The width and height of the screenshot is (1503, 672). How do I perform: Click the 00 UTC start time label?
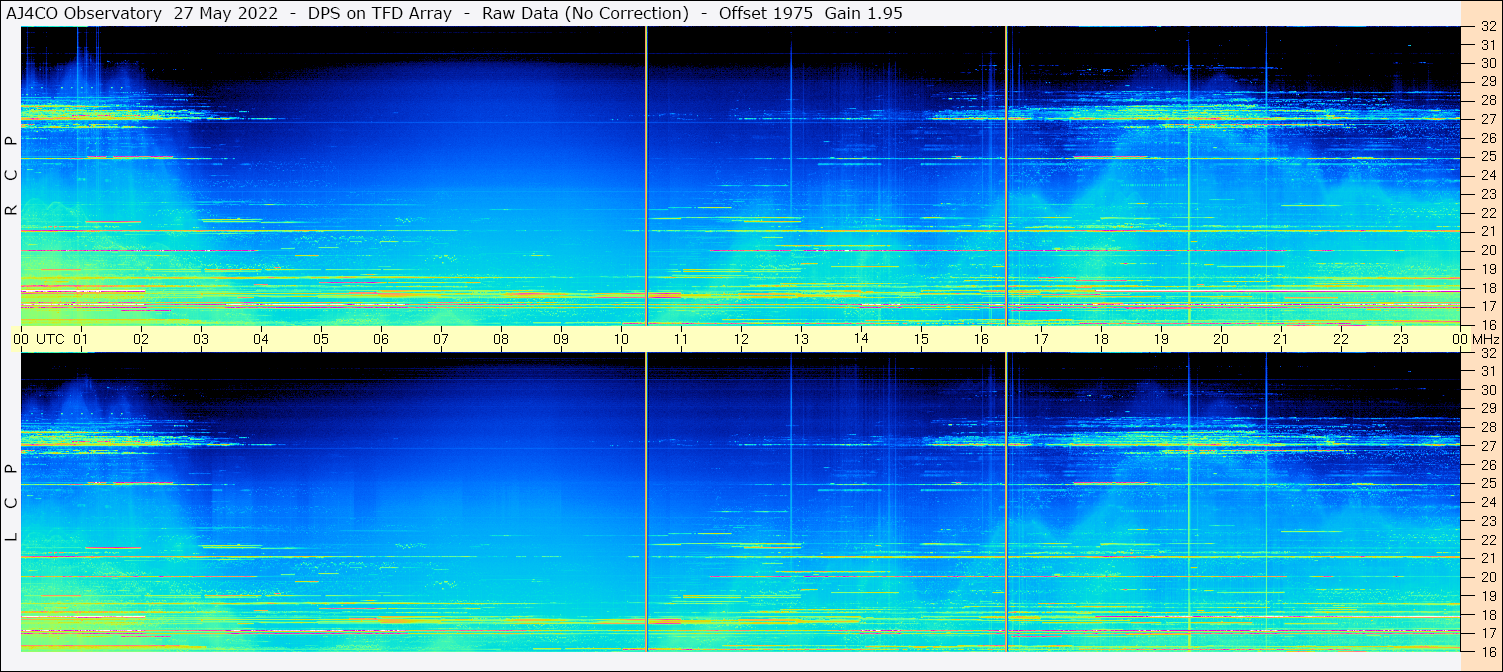tap(39, 339)
